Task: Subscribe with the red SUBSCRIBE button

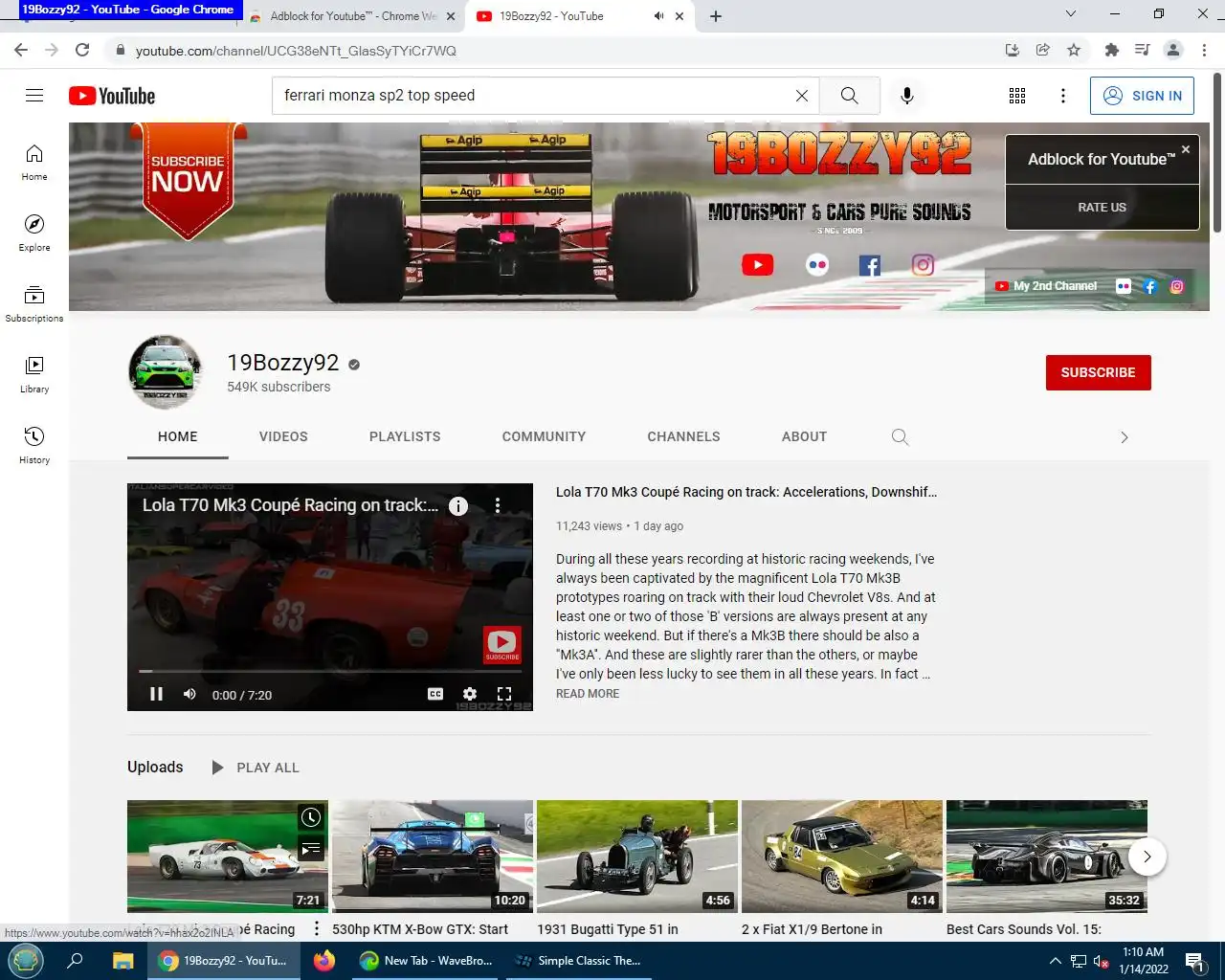Action: pos(1099,372)
